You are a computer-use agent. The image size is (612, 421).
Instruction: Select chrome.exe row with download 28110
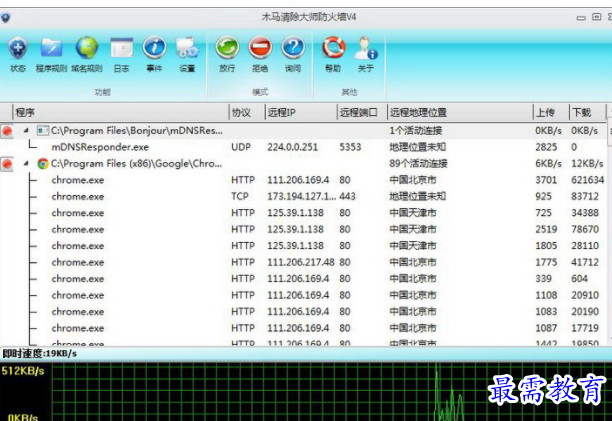coord(304,246)
